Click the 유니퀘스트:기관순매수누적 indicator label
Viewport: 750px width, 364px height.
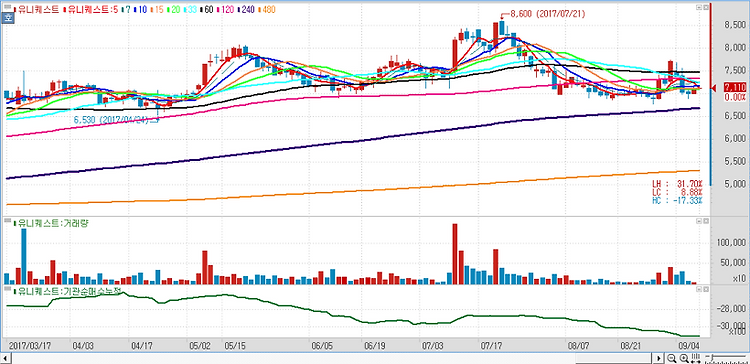67,291
